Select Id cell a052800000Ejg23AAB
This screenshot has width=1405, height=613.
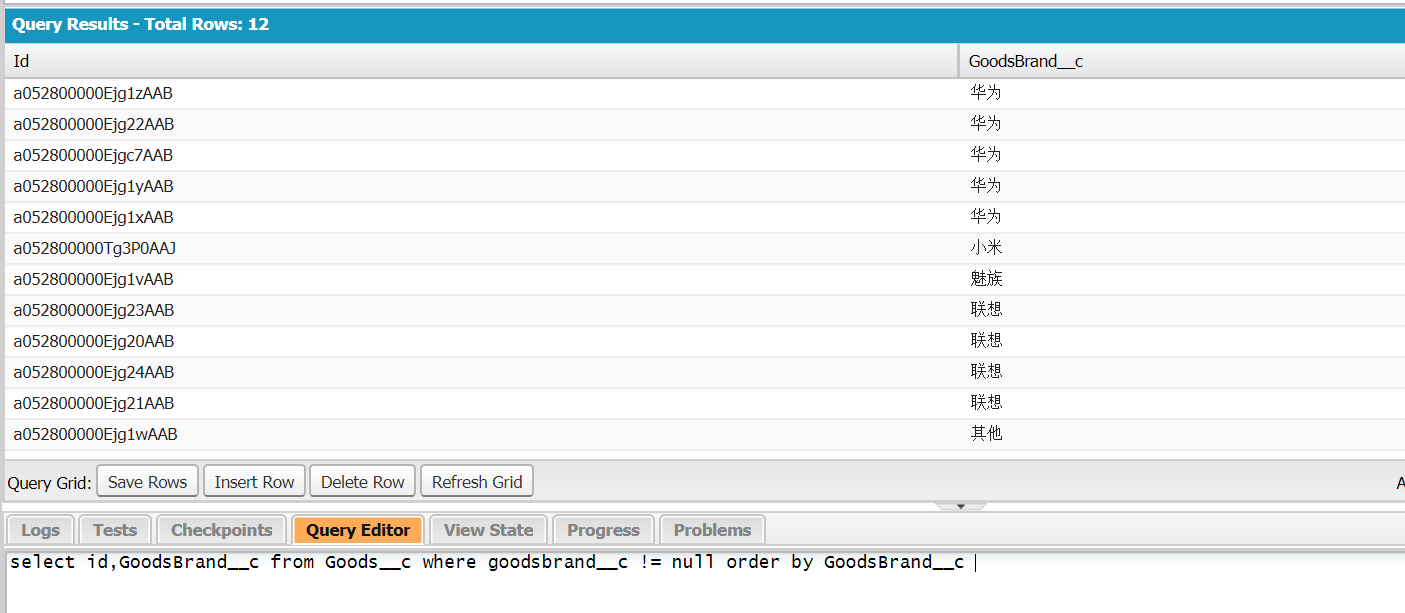click(x=481, y=310)
